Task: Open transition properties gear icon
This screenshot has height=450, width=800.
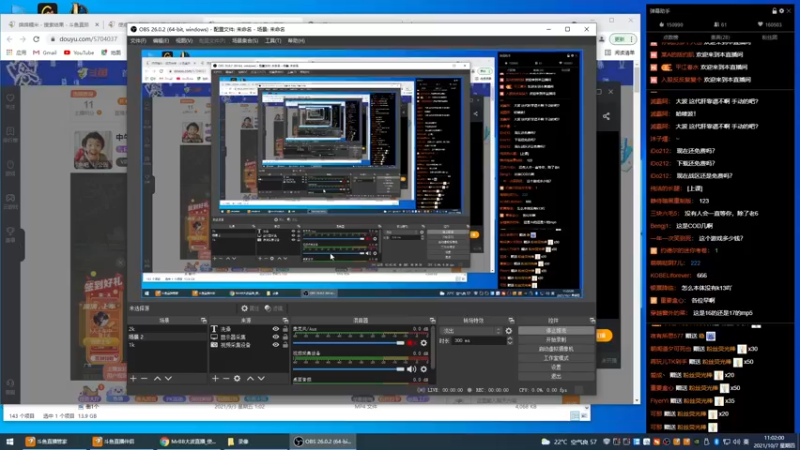Action: [509, 331]
